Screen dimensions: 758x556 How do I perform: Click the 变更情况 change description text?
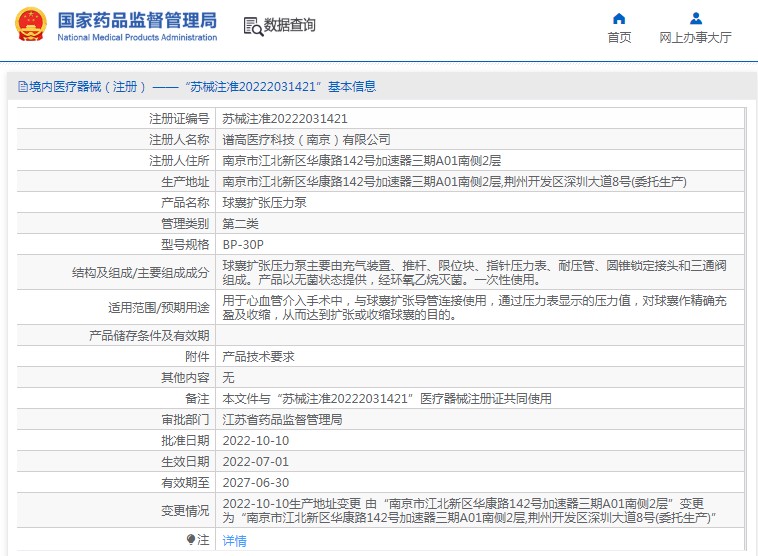pyautogui.click(x=469, y=511)
